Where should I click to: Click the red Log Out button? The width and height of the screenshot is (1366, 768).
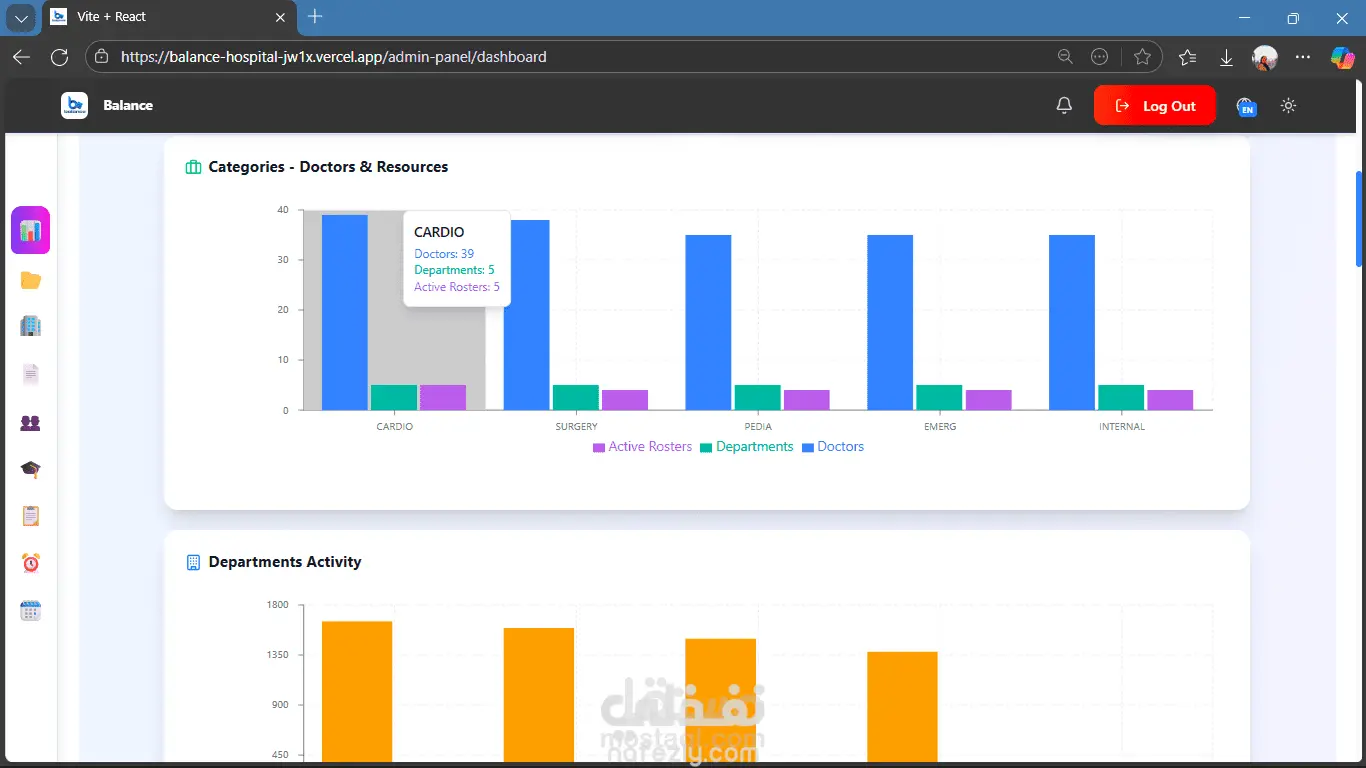tap(1155, 105)
